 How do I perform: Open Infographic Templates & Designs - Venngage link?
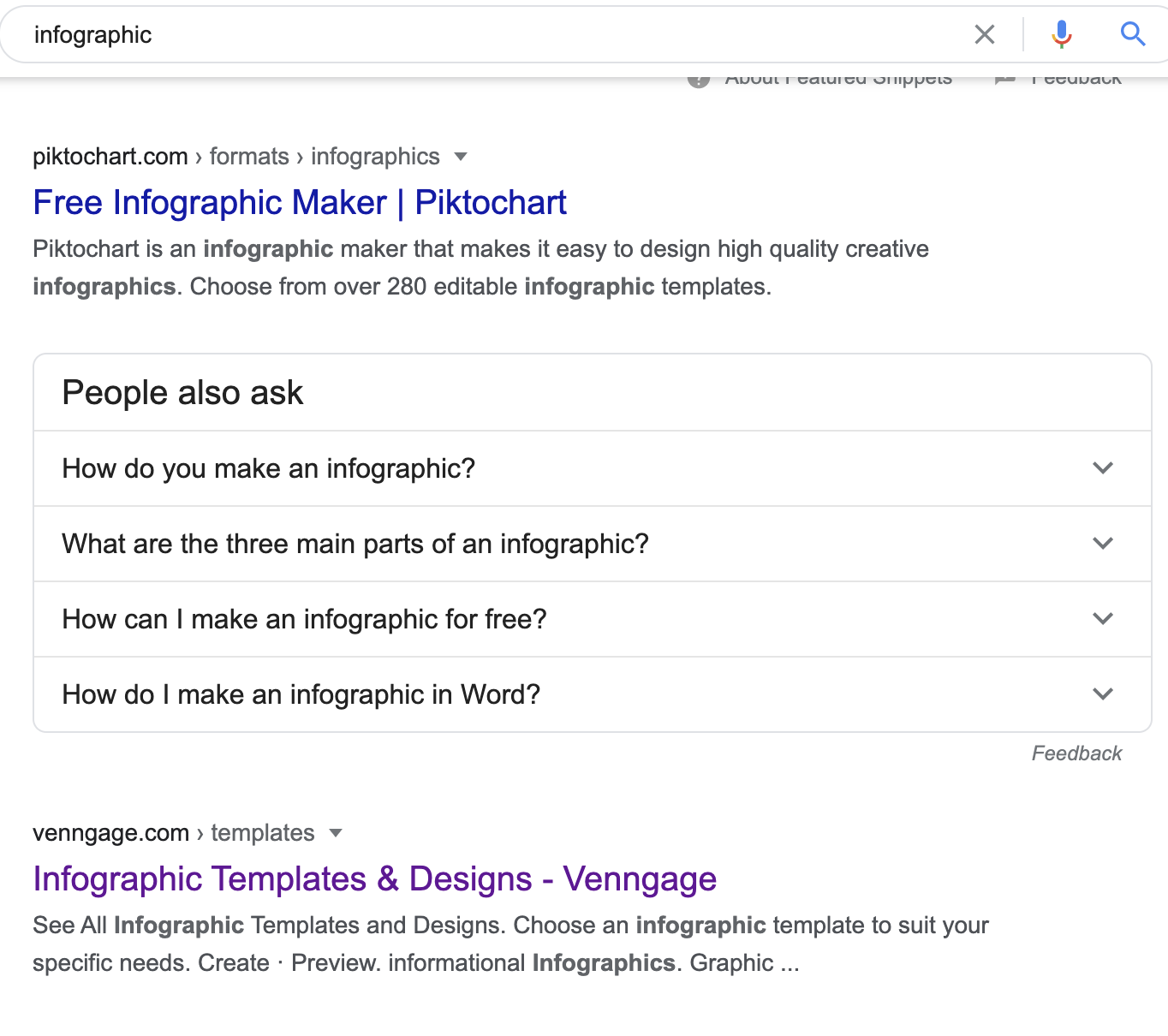[374, 879]
